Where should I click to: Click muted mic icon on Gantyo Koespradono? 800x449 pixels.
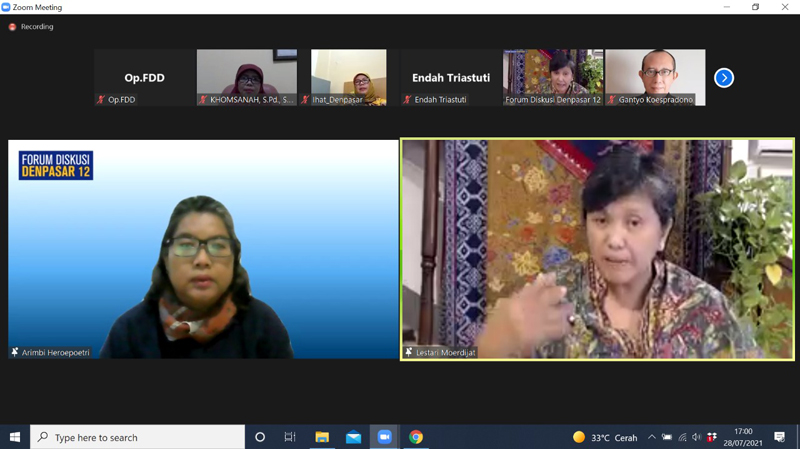612,100
